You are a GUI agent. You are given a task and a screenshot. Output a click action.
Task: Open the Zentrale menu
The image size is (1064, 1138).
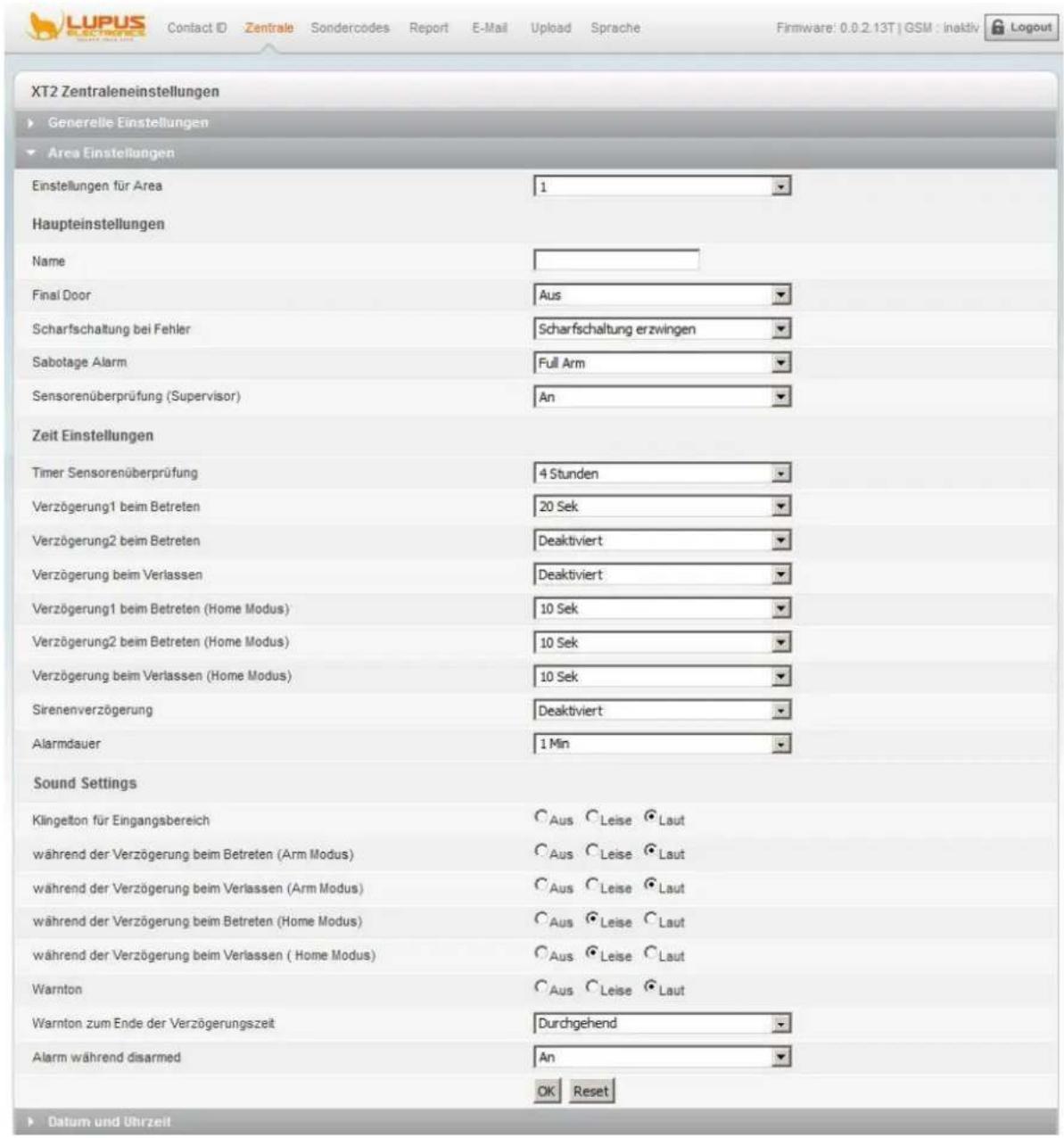tap(269, 28)
